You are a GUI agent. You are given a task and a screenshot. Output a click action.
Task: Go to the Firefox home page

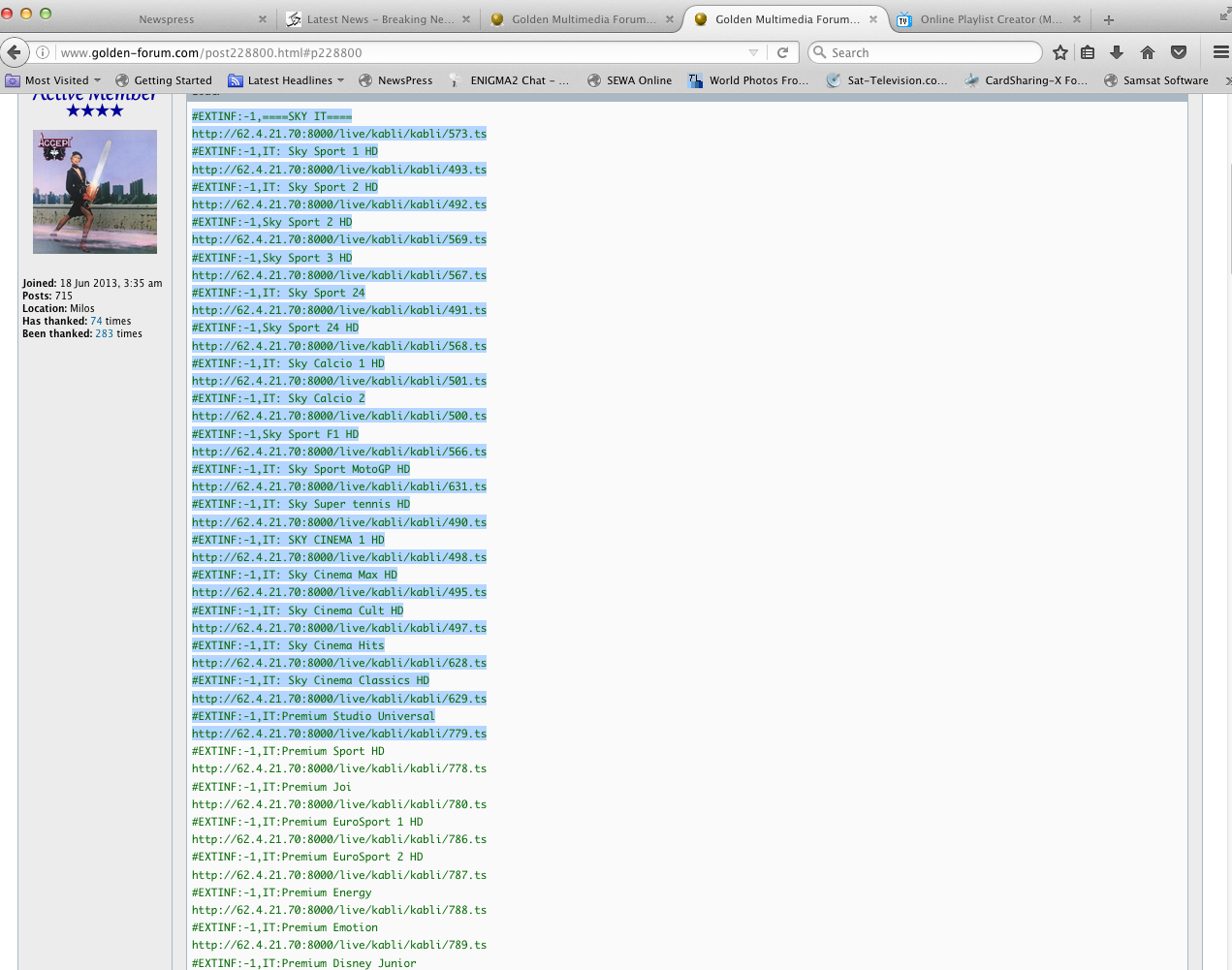(x=1148, y=52)
